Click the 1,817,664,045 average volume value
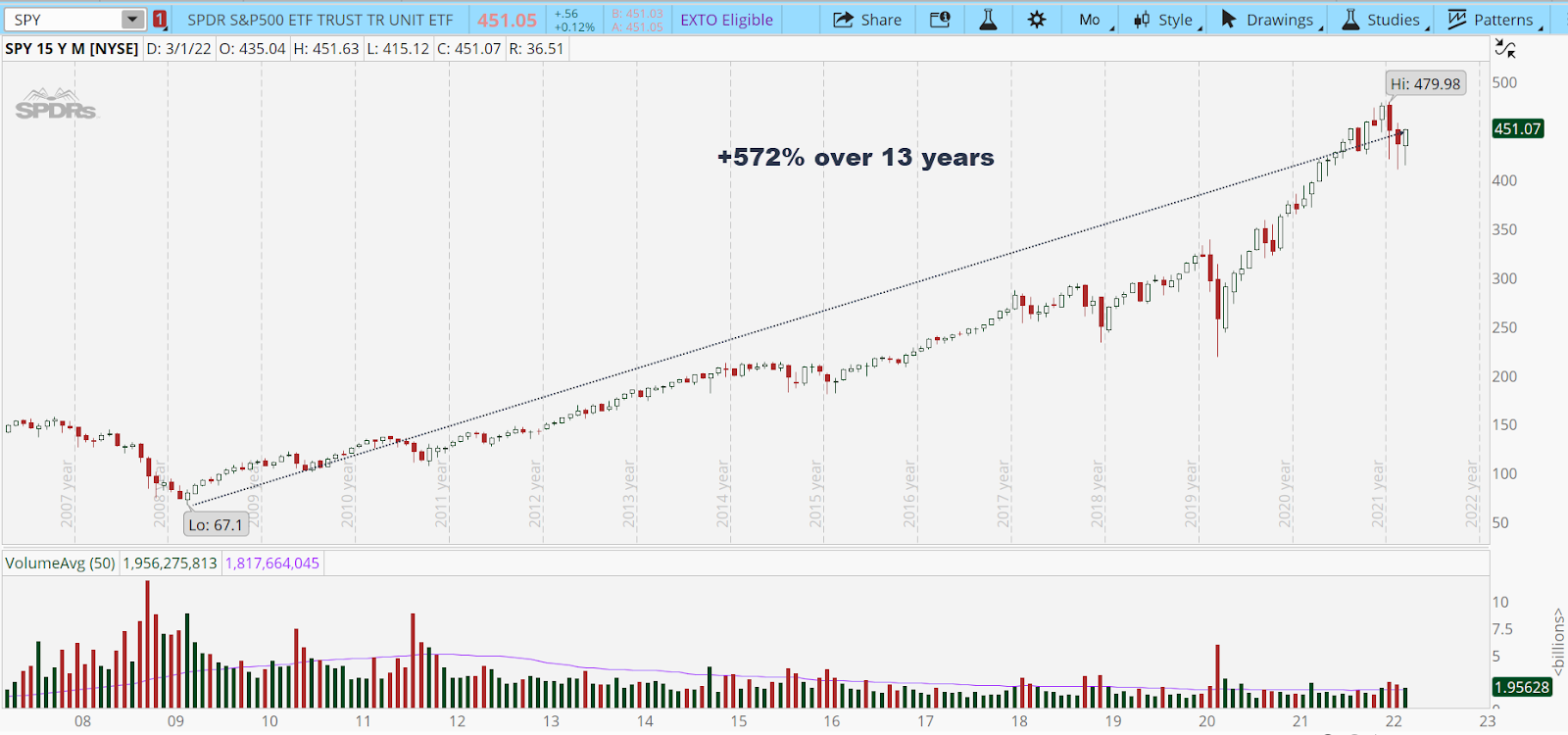1568x735 pixels. pyautogui.click(x=272, y=563)
